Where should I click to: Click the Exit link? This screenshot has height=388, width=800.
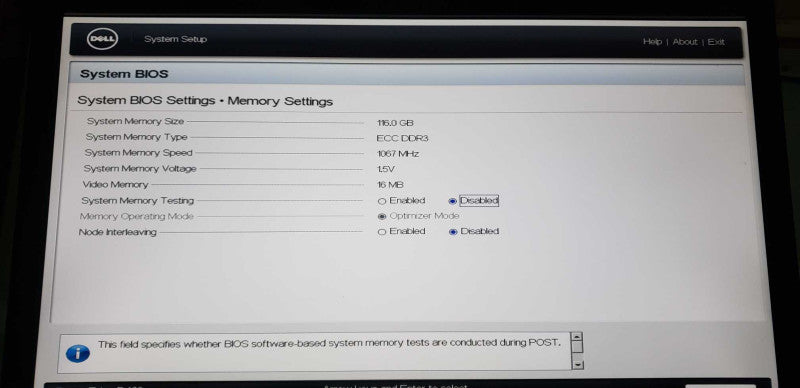tap(716, 42)
